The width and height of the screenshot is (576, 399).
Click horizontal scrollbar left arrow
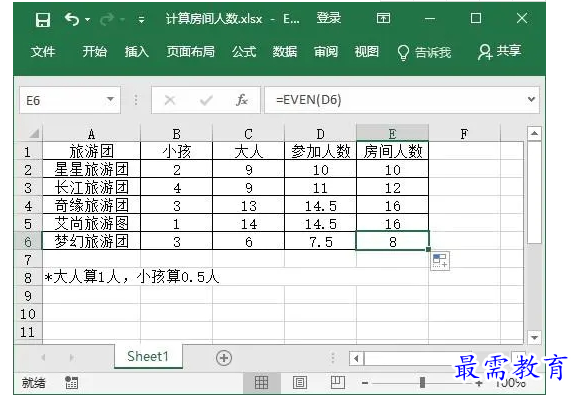(356, 358)
